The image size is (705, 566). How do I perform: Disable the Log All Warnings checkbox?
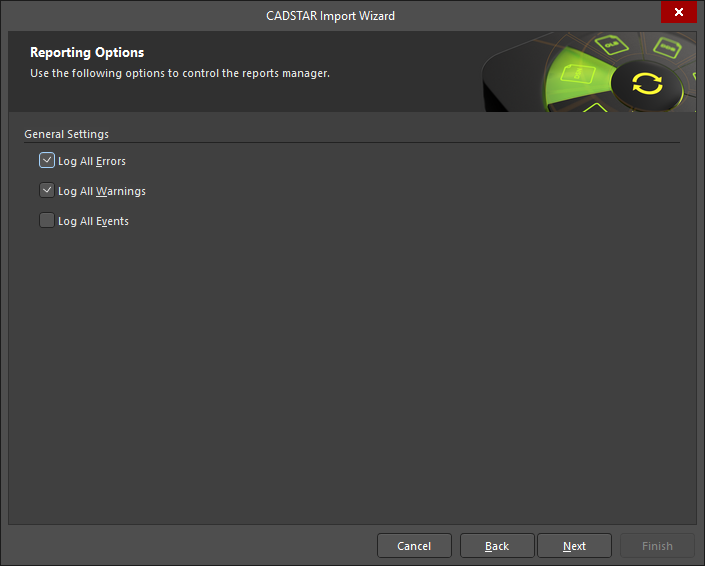(47, 191)
